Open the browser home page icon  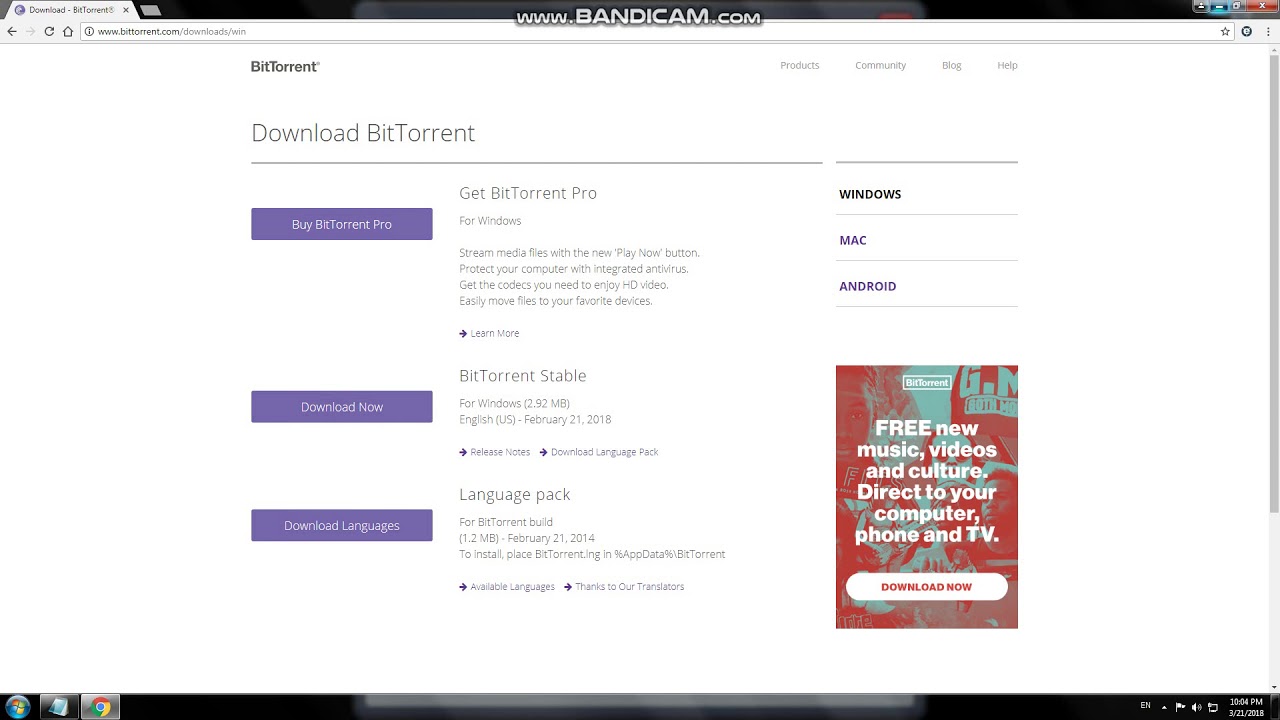pos(68,31)
